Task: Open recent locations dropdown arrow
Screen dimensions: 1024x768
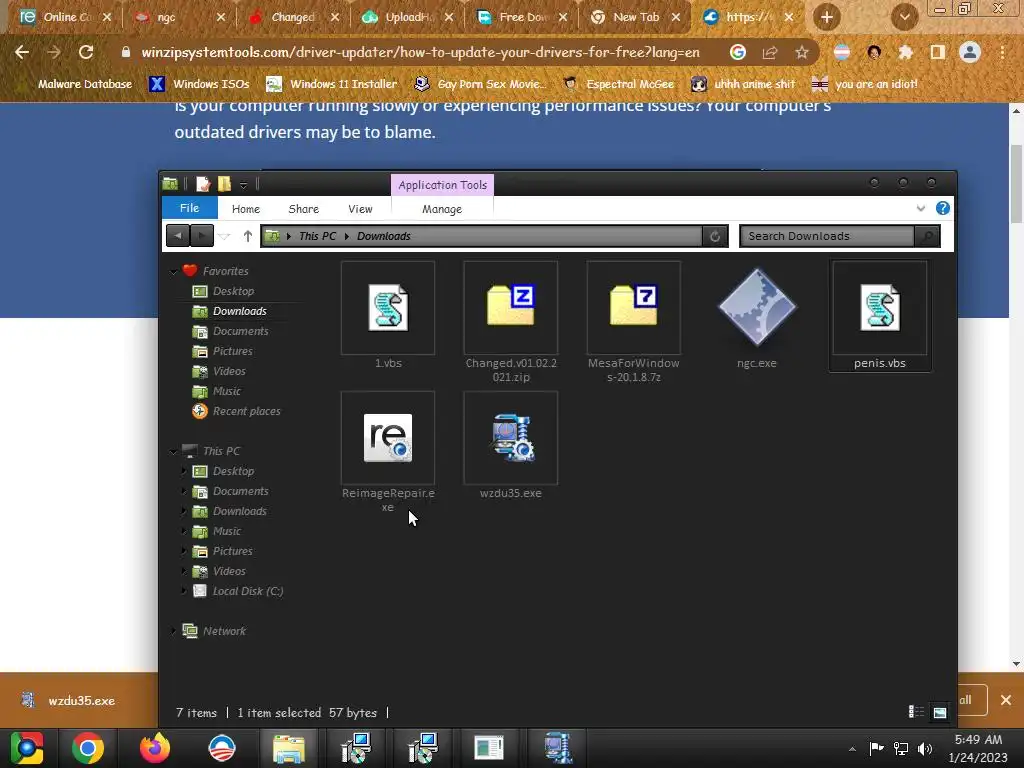Action: pyautogui.click(x=224, y=236)
